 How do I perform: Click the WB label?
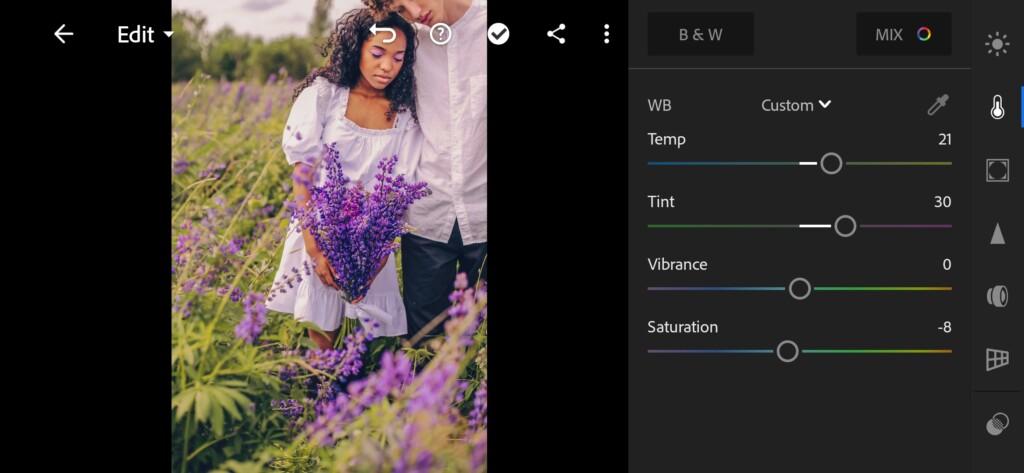point(659,105)
